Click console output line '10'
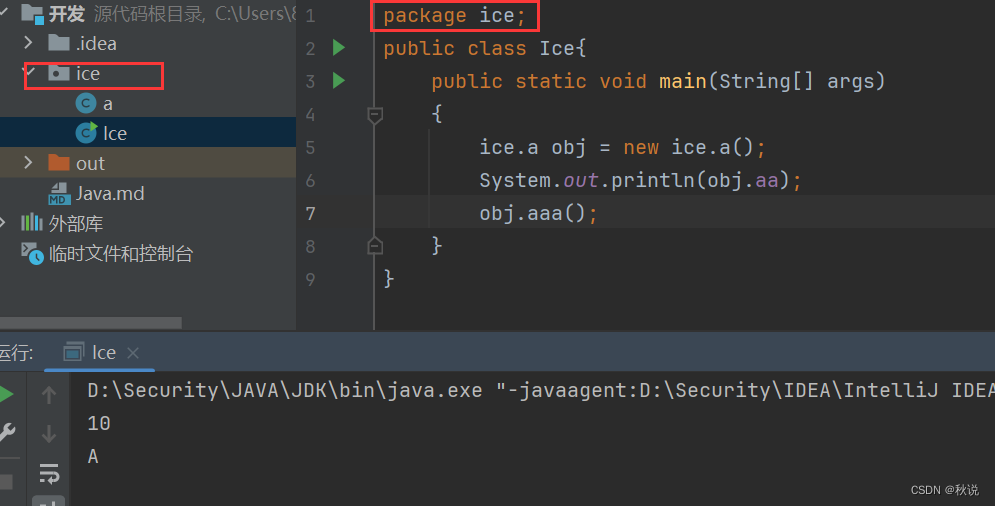Image resolution: width=995 pixels, height=506 pixels. click(99, 423)
